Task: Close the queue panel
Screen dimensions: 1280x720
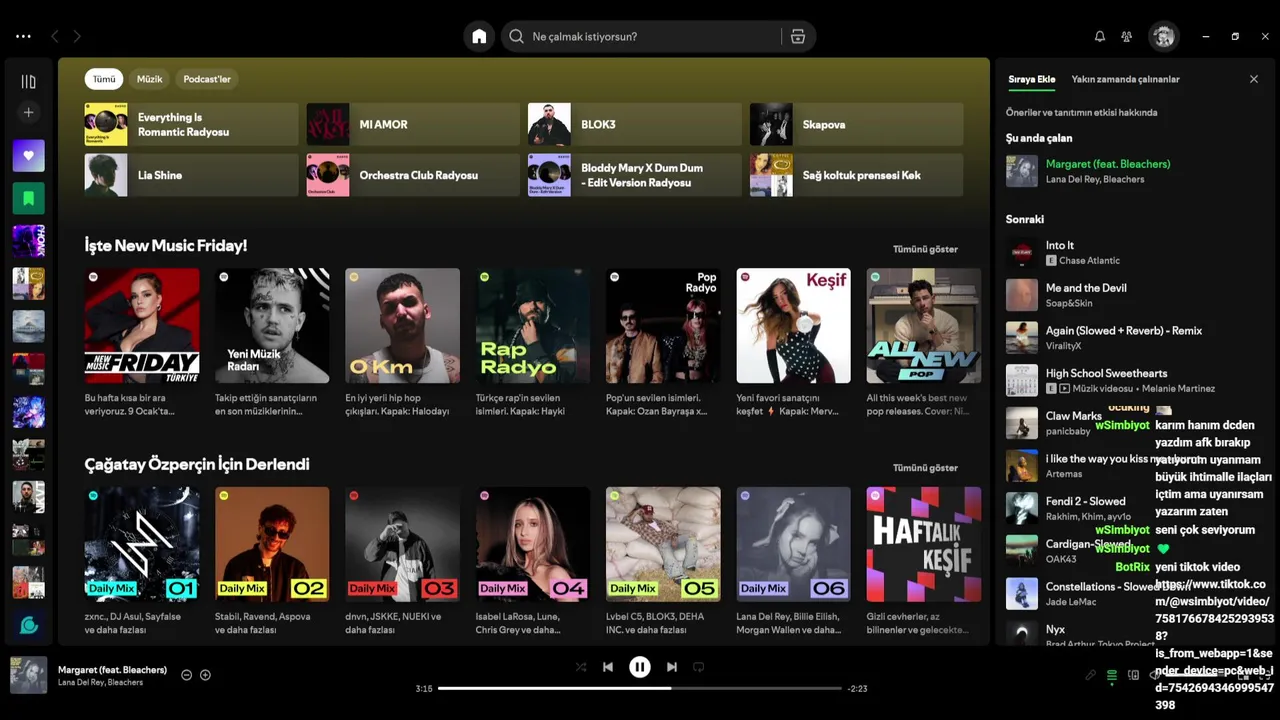Action: pos(1253,79)
